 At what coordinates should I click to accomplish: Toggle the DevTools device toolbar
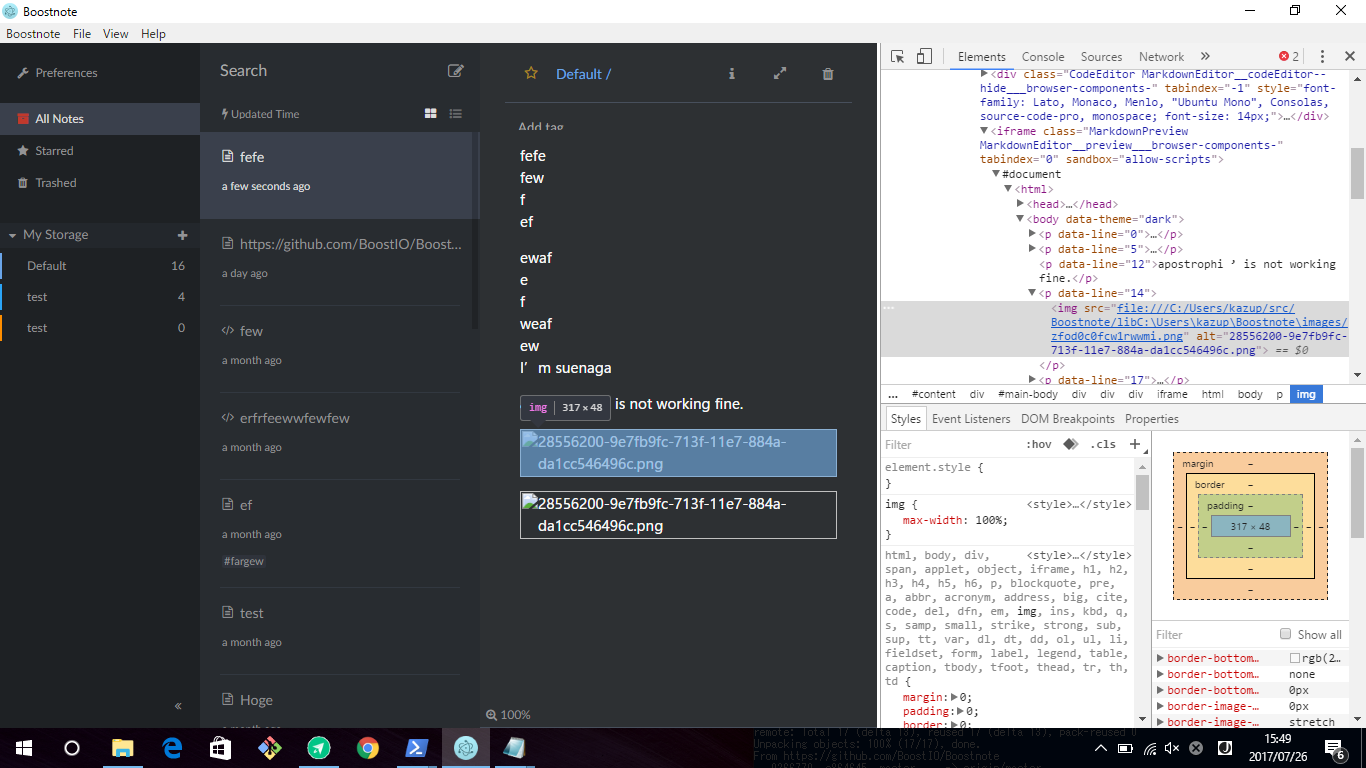[924, 57]
